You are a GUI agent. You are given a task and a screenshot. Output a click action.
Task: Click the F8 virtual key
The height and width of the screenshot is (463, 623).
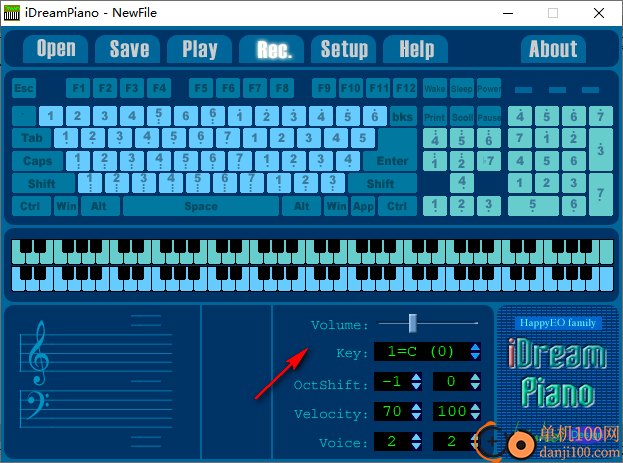[x=282, y=88]
